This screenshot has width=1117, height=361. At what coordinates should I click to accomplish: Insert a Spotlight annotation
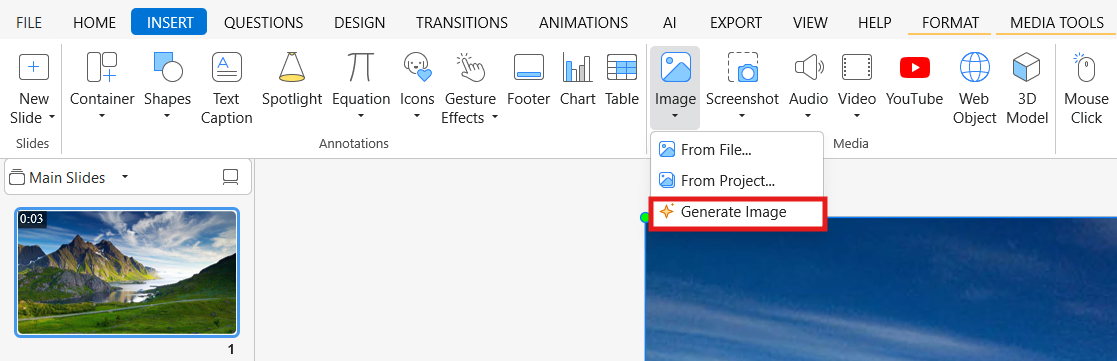291,80
